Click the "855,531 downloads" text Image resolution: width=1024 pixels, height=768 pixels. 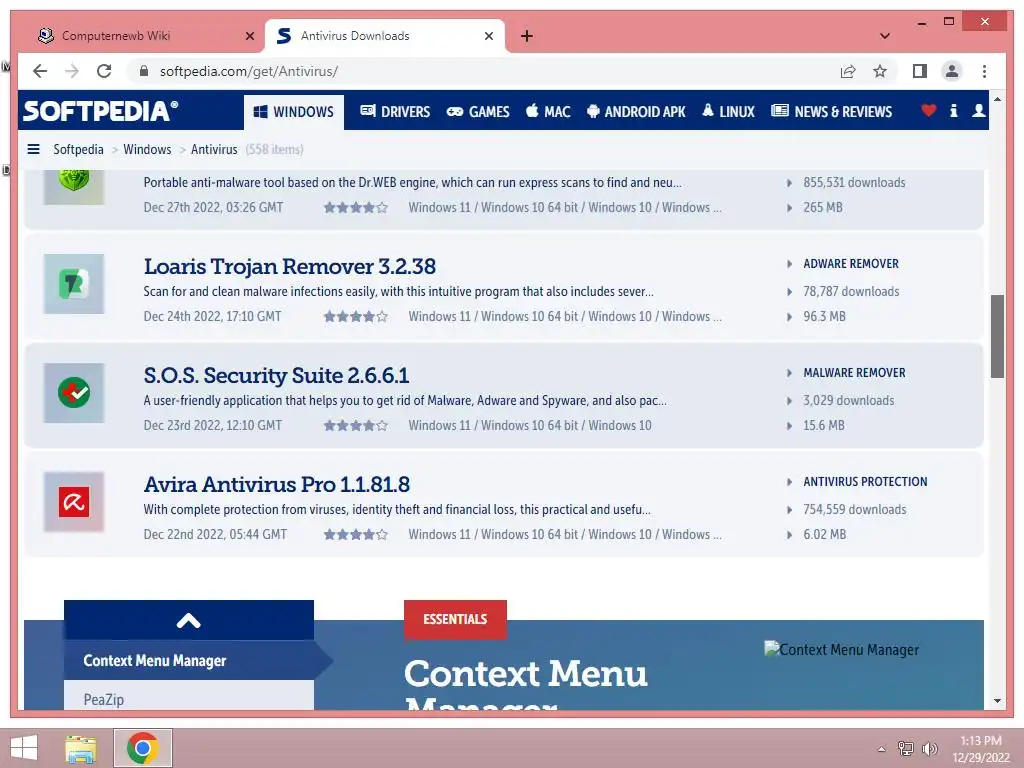click(x=854, y=183)
